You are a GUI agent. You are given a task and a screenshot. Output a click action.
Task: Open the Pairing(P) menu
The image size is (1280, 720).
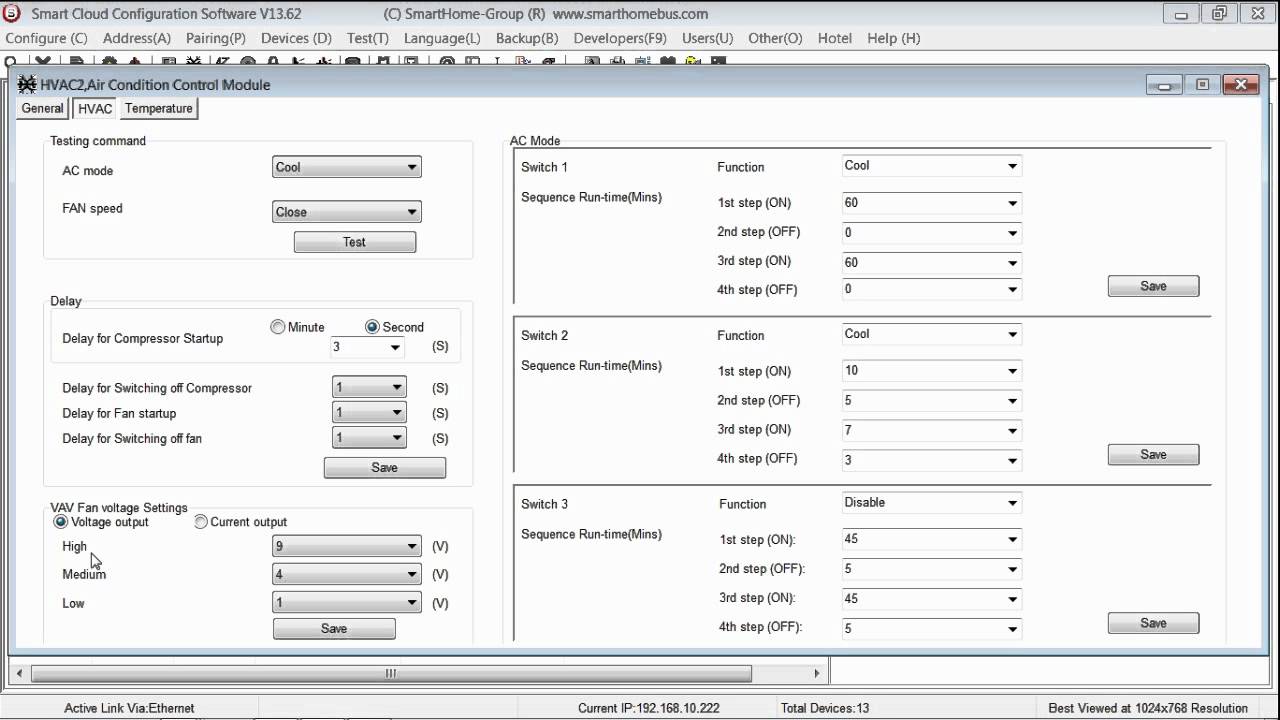216,38
